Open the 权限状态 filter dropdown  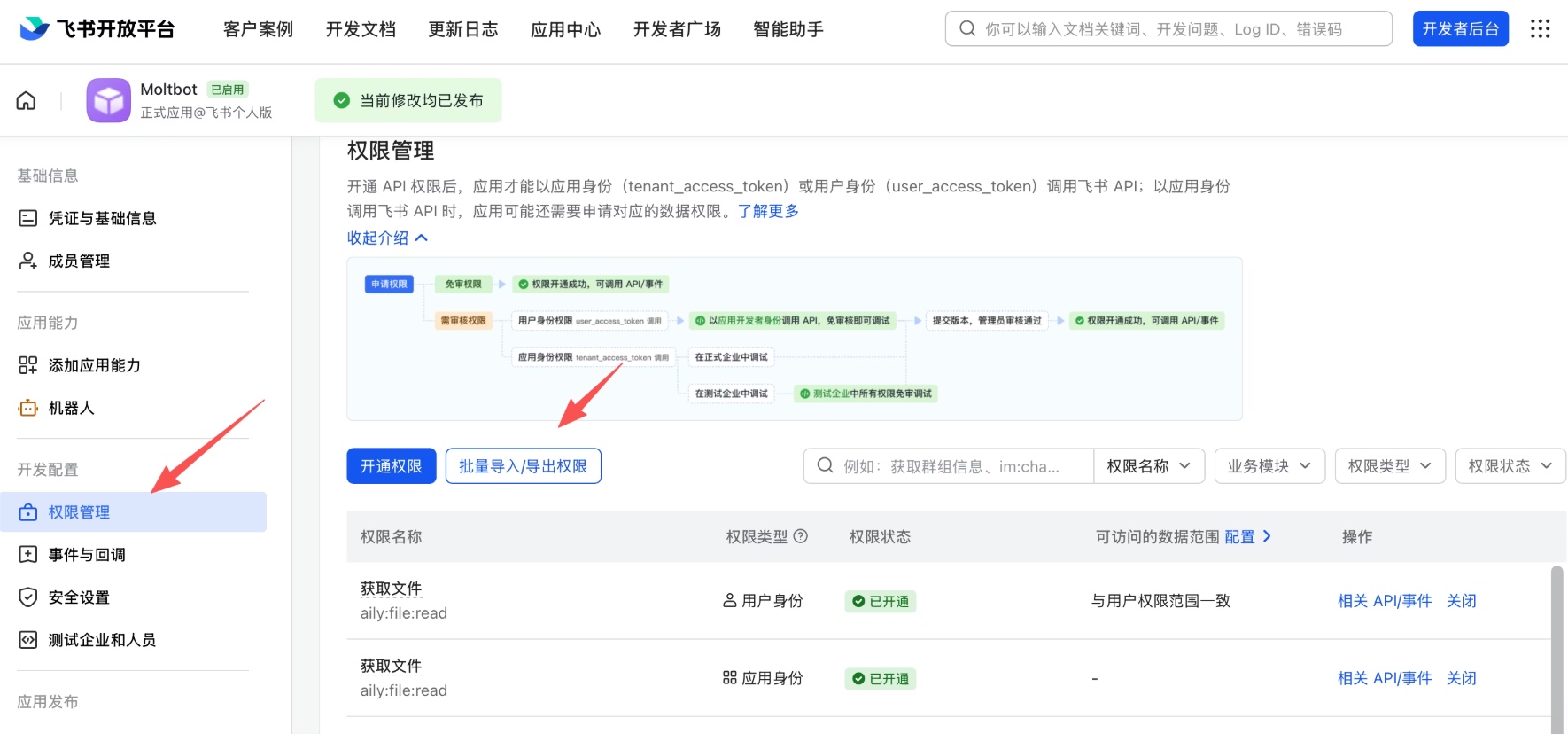click(x=1510, y=466)
